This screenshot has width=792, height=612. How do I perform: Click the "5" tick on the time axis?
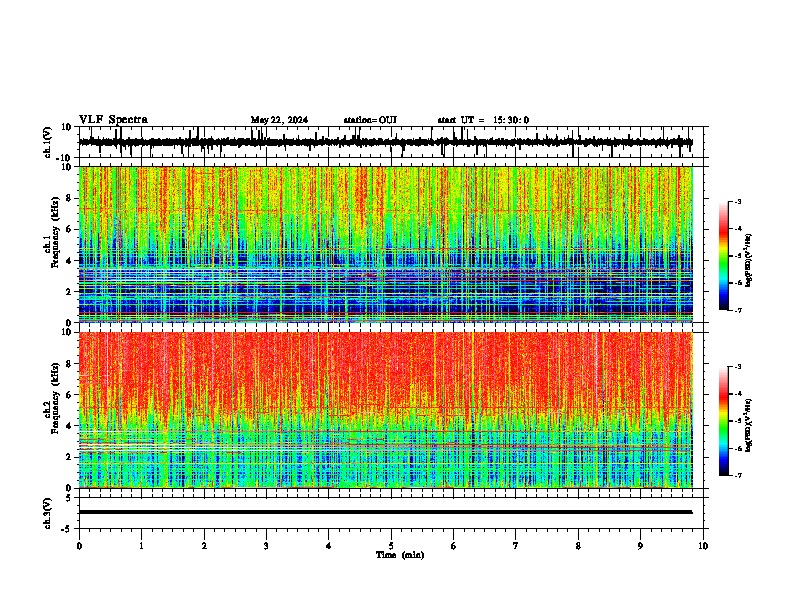point(391,546)
